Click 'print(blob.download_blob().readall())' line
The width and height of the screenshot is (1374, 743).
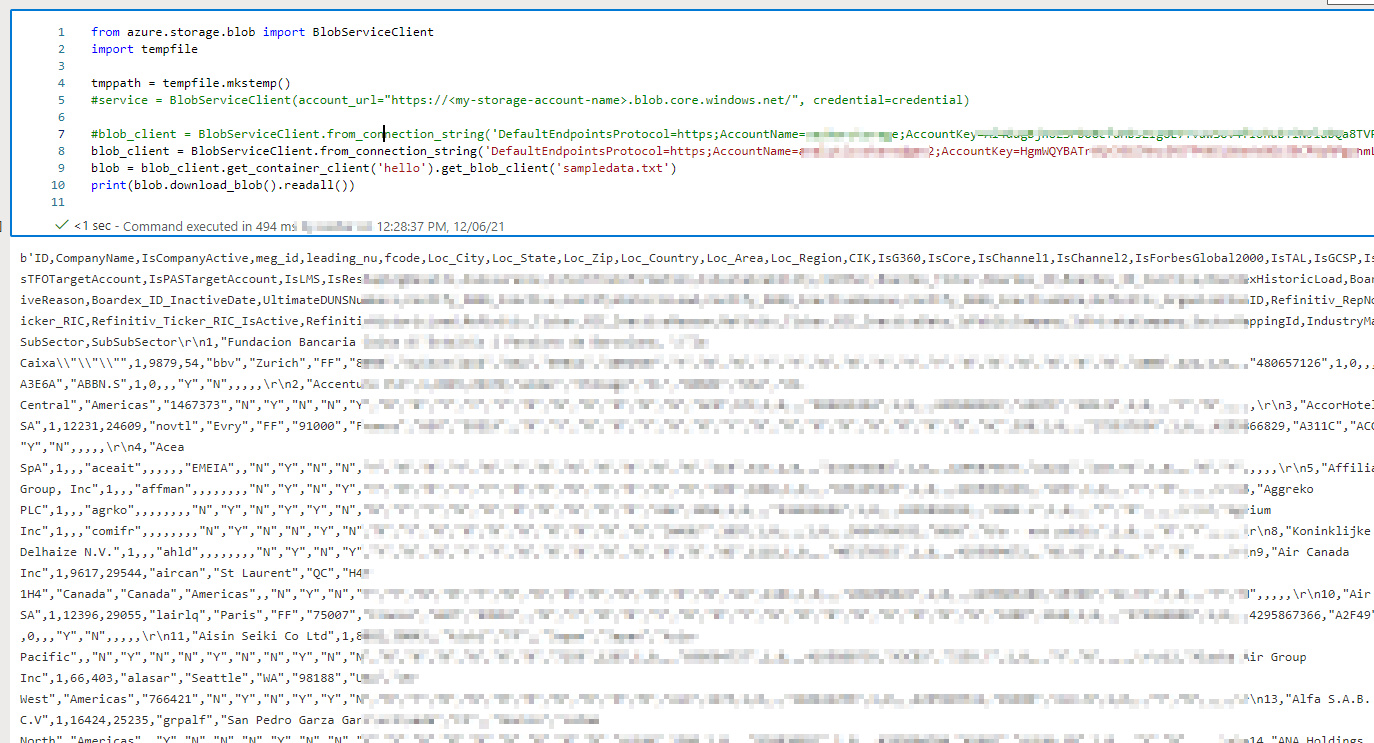(223, 185)
